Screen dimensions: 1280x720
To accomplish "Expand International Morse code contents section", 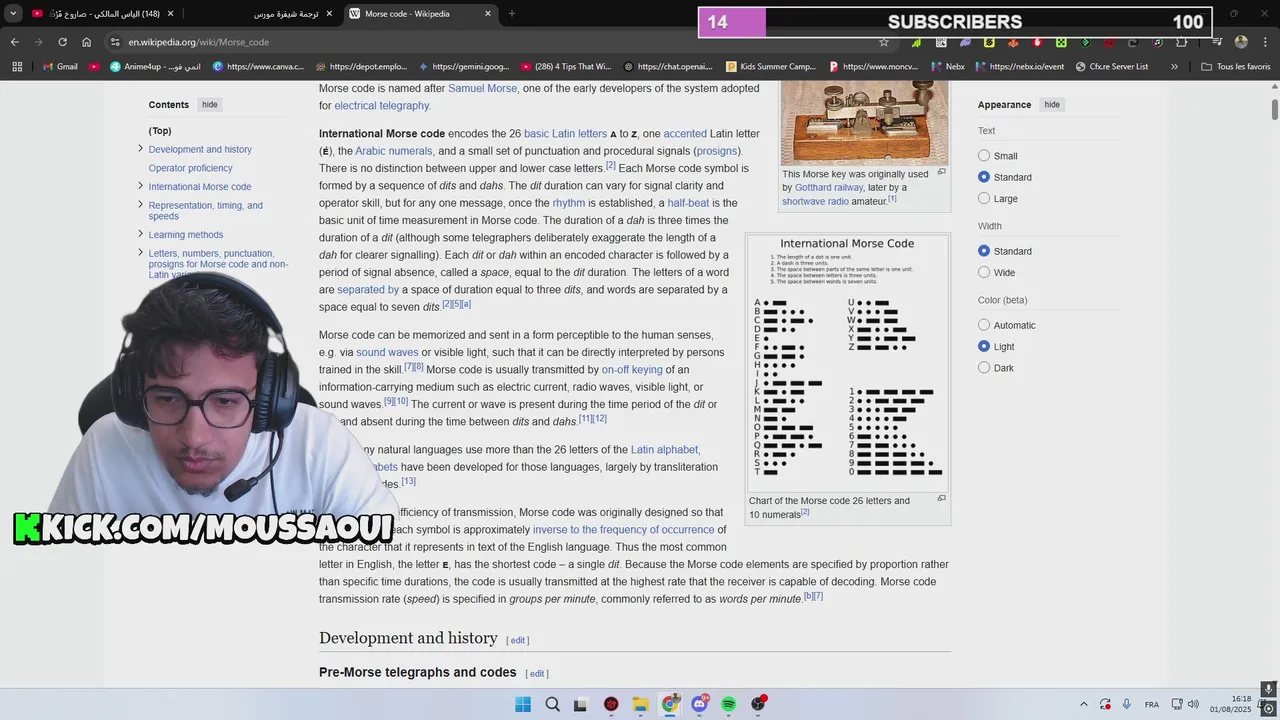I will point(140,186).
